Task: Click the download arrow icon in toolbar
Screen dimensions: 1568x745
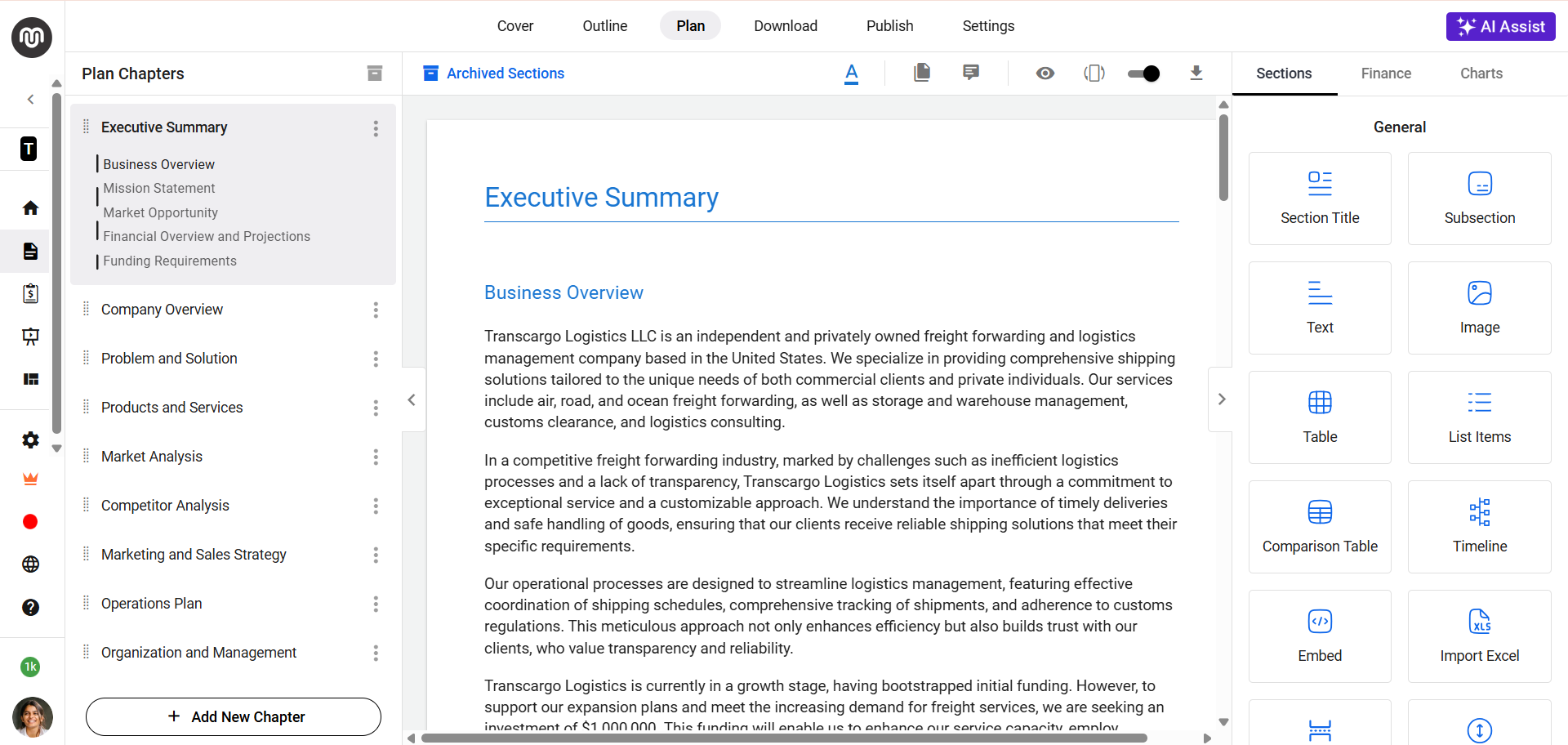Action: [1196, 74]
